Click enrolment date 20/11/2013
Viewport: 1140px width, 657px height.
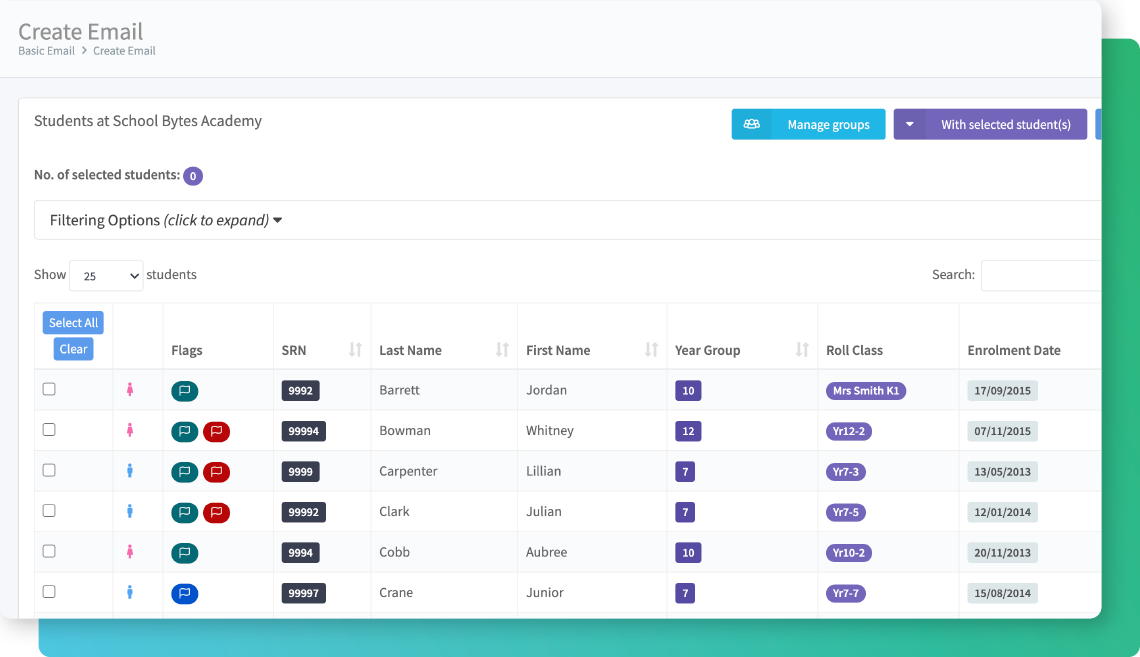pos(1003,553)
